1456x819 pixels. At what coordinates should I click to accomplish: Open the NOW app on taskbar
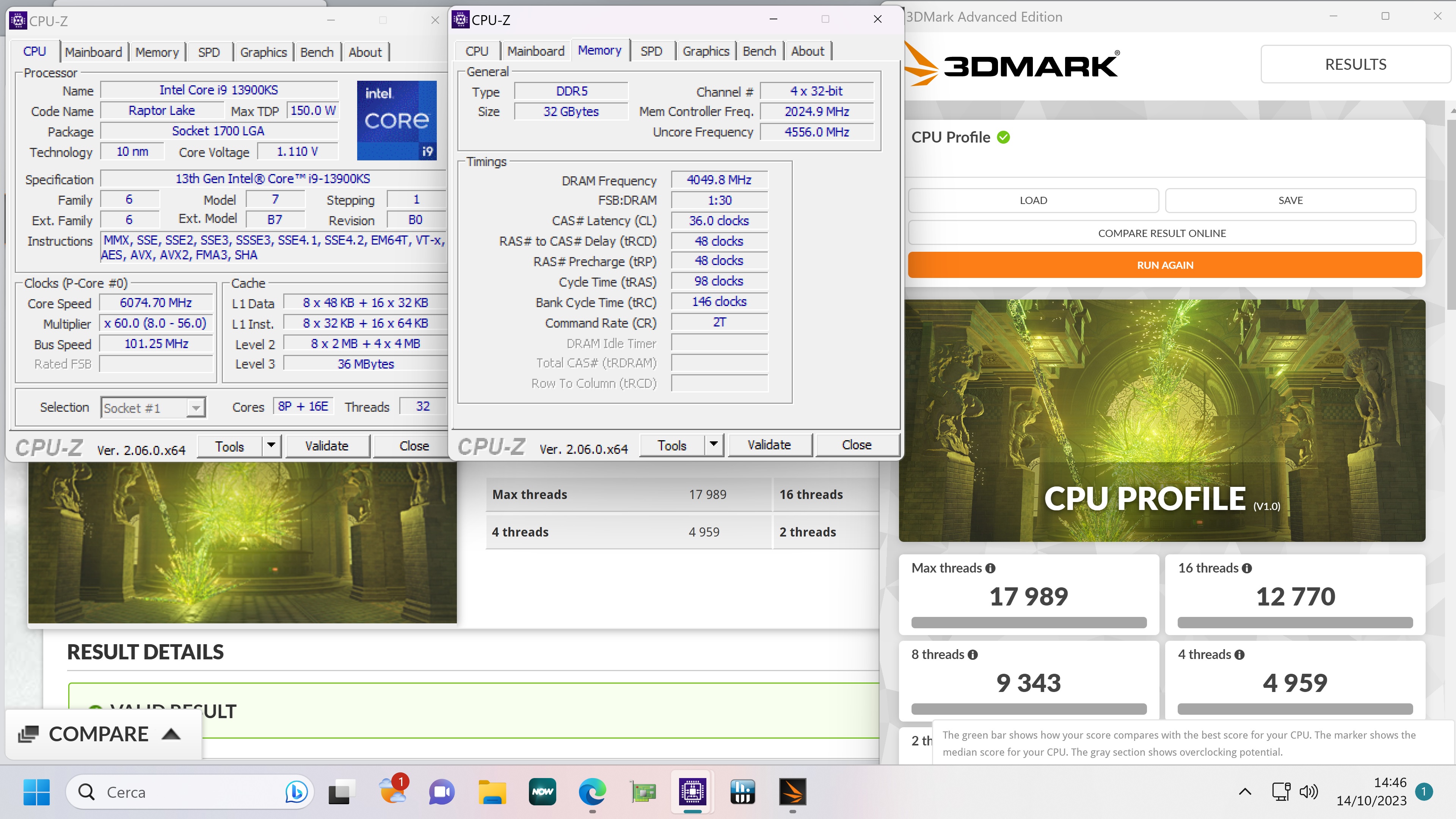542,792
